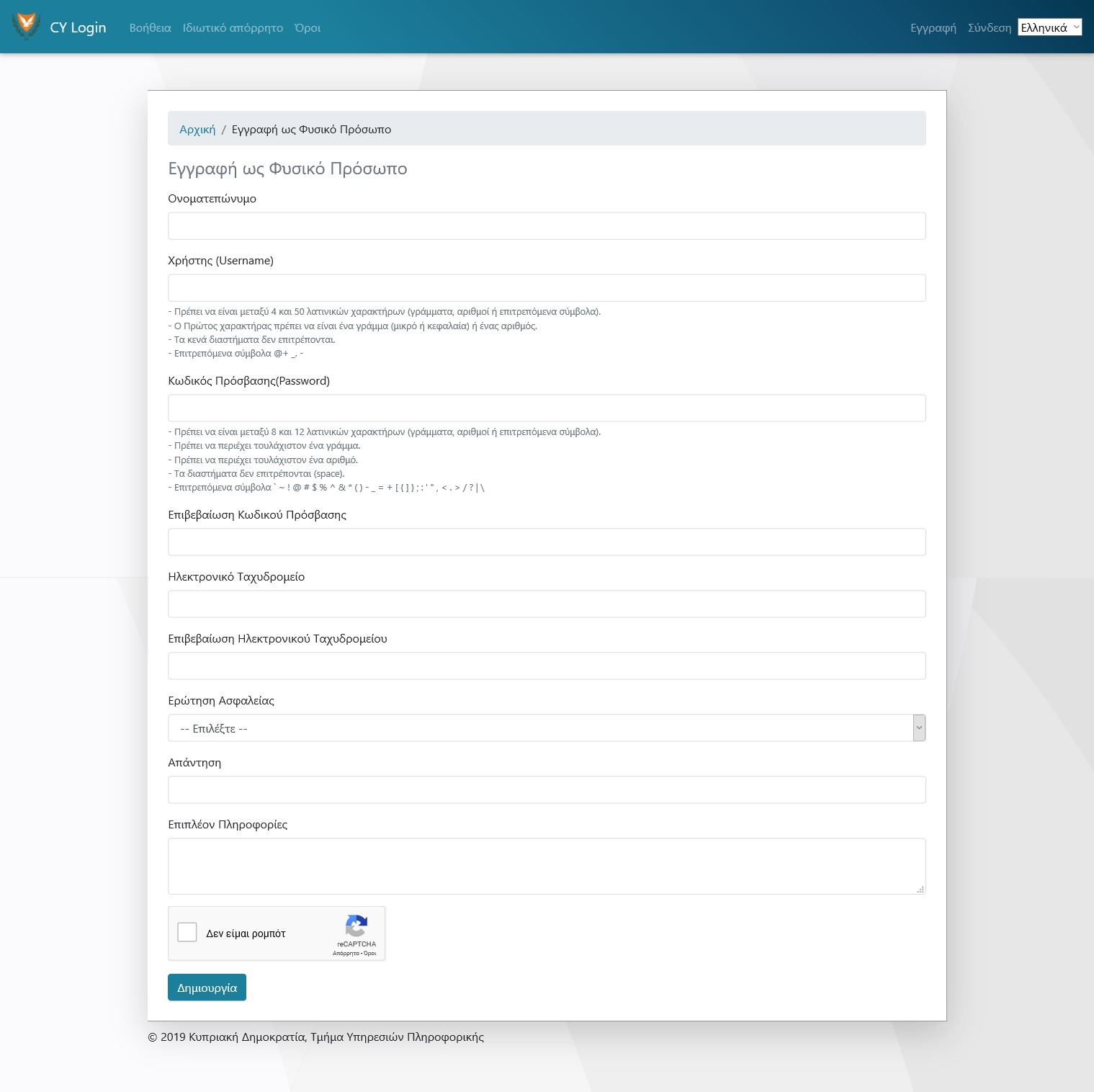Select the Κωδικός Πρόσβασης password field
The height and width of the screenshot is (1092, 1094).
click(x=546, y=408)
